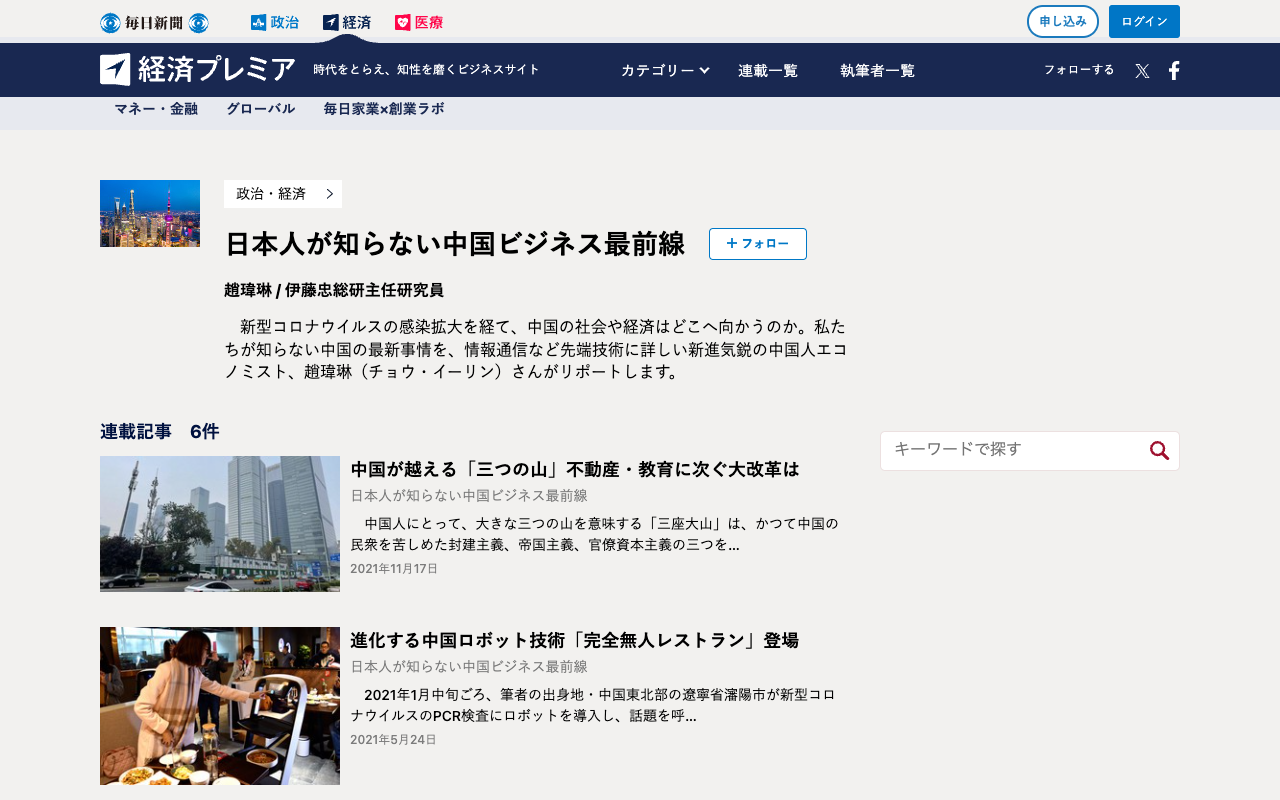The image size is (1280, 800).
Task: Switch to the 医療 section tab
Action: (x=419, y=22)
